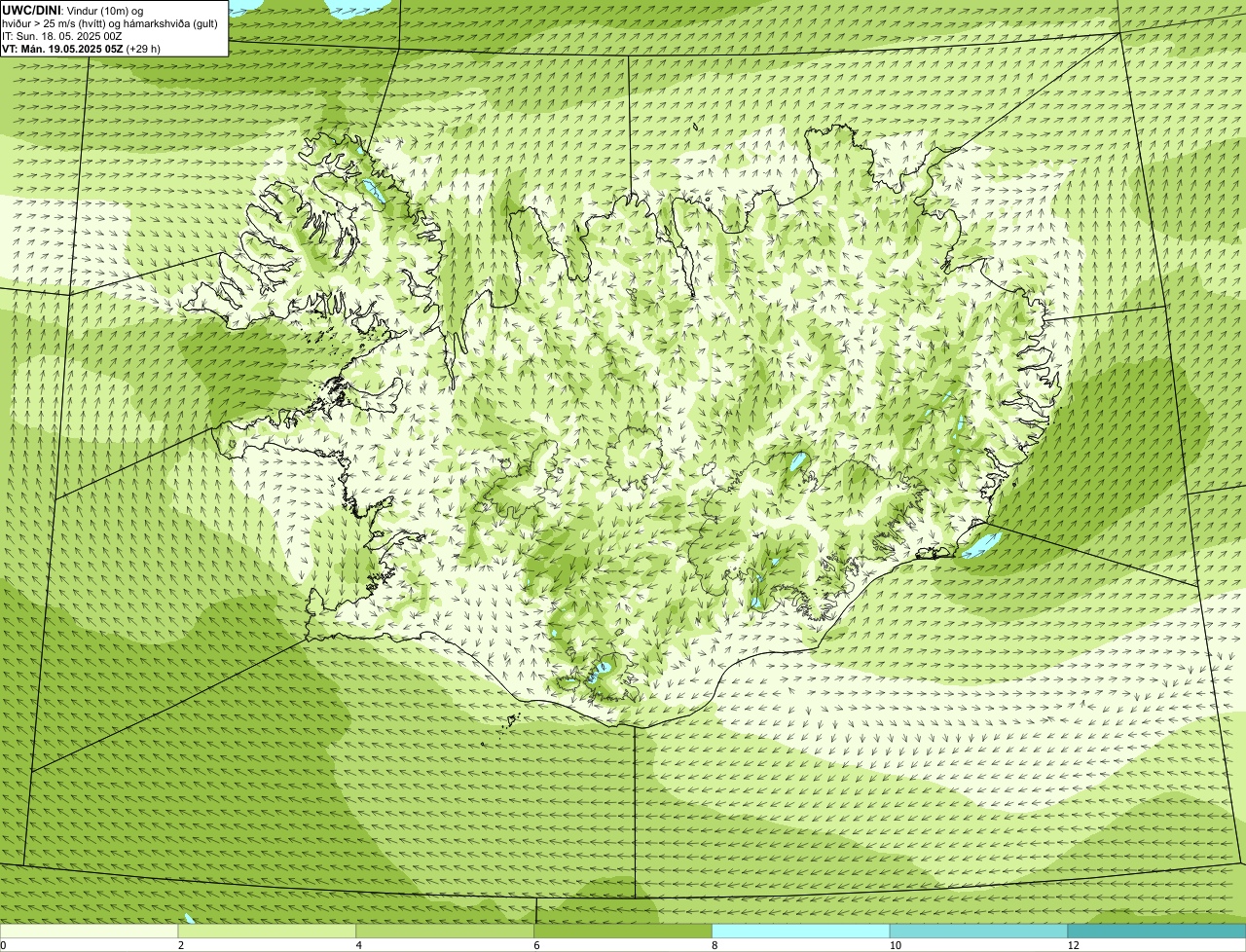Screen dimensions: 1246x952
Task: Select the 2–4 m/s color bar segment
Action: [267, 932]
